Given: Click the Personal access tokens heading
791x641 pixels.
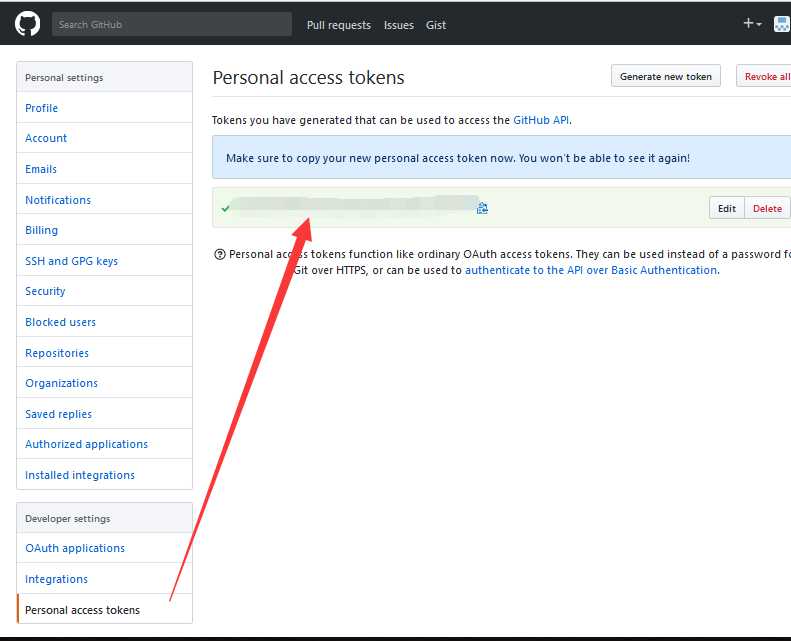Looking at the screenshot, I should click(308, 77).
